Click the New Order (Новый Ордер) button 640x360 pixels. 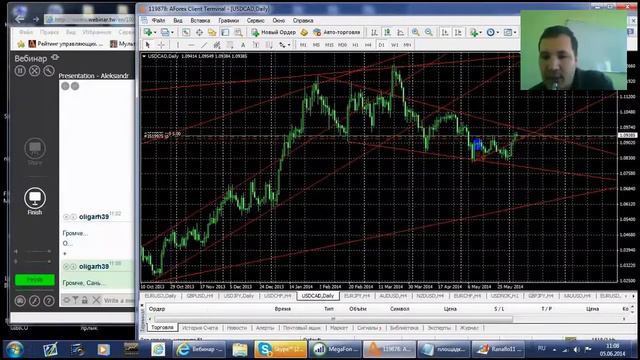click(273, 32)
